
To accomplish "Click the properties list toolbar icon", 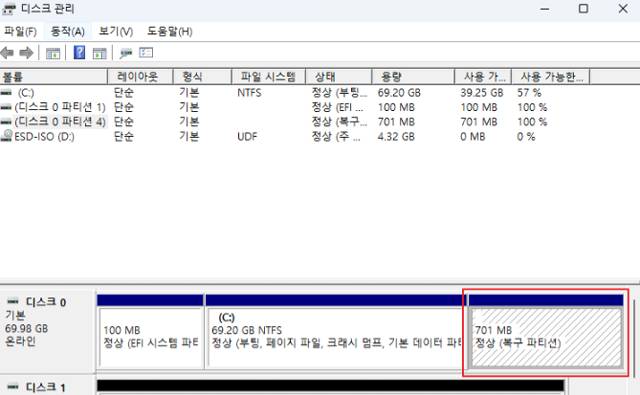I will [146, 53].
